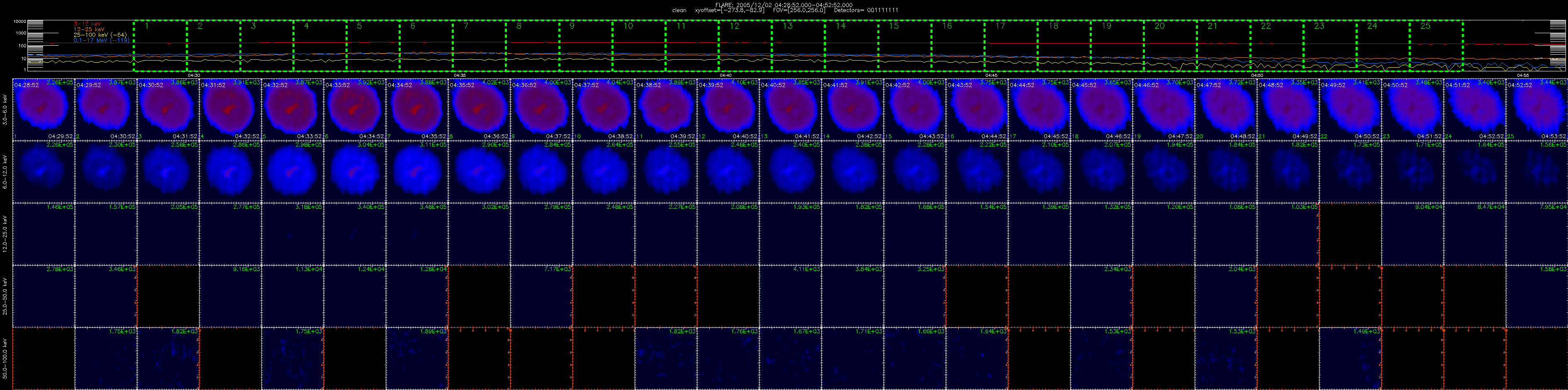Click the Detectors= 001111111 text
Viewport: 1568px width, 390px height.
[x=866, y=10]
